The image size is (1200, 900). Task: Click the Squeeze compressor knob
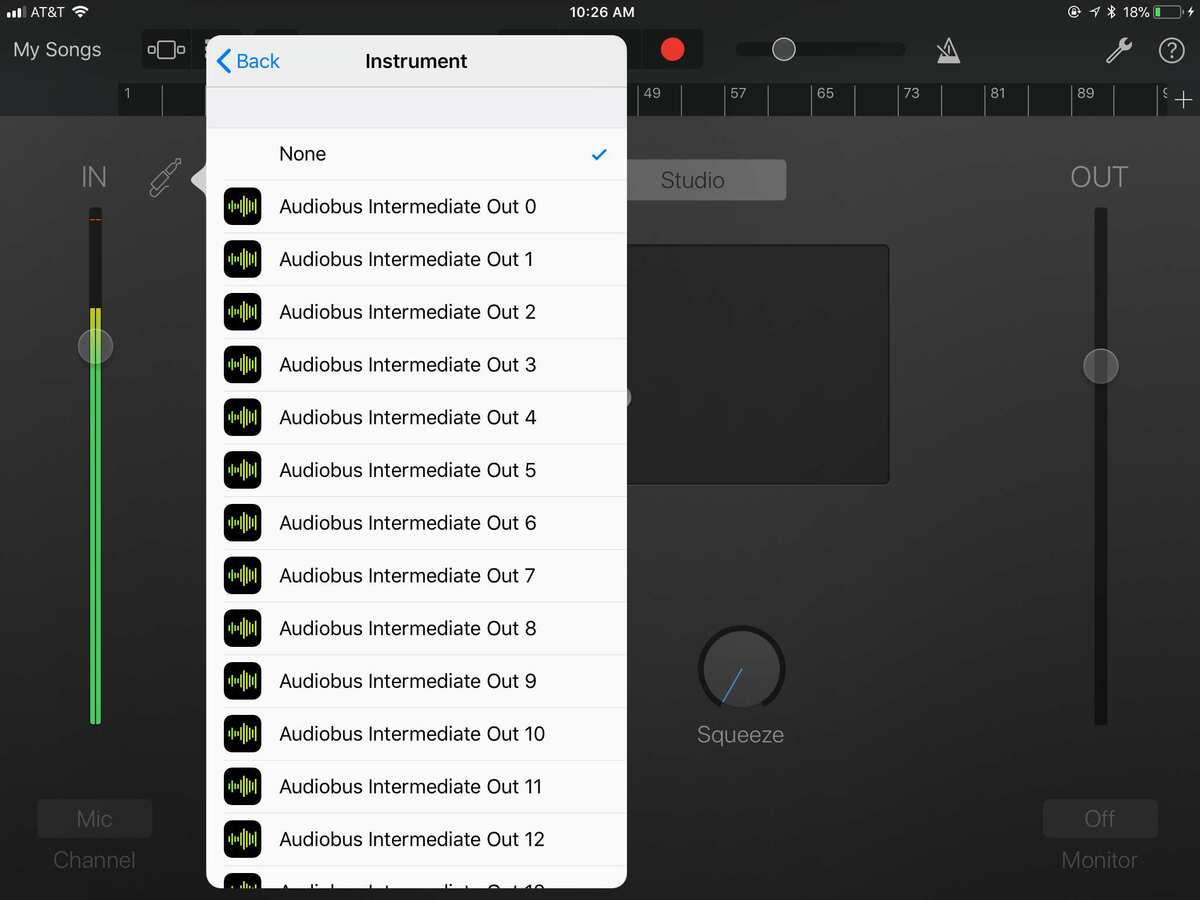[741, 670]
